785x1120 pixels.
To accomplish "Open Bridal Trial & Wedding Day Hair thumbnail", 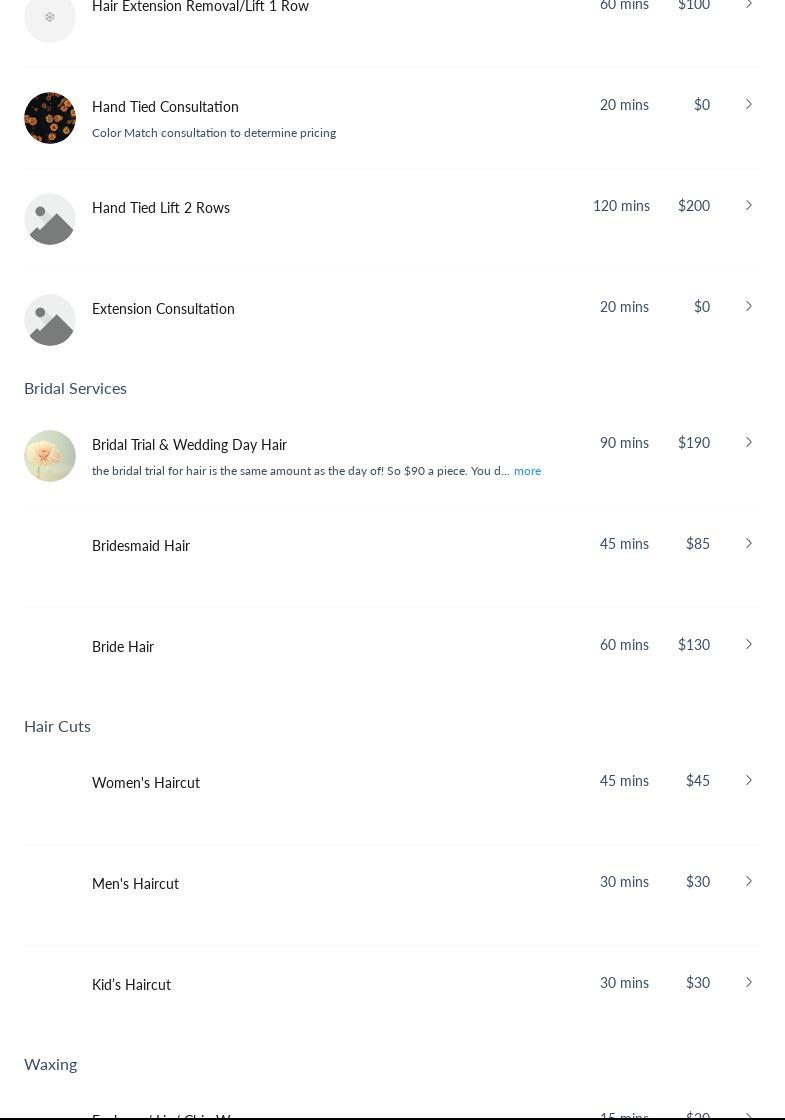I will click(50, 456).
